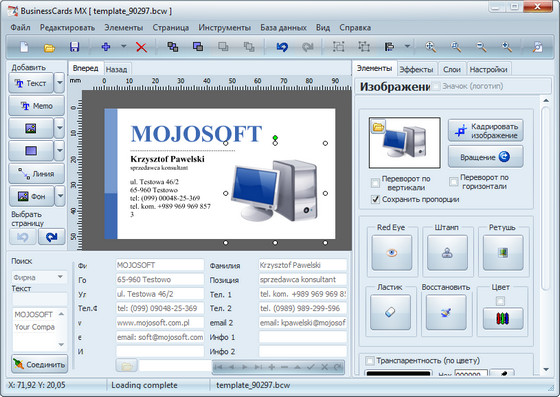Viewport: 560px width, 397px height.
Task: Open the Редактировать menu
Action: (x=67, y=27)
